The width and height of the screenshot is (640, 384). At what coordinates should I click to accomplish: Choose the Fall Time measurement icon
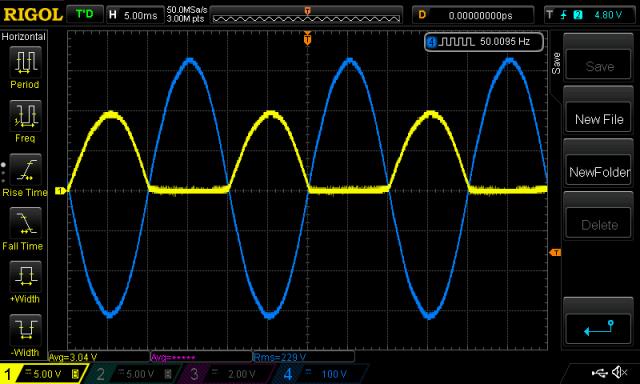click(x=25, y=223)
